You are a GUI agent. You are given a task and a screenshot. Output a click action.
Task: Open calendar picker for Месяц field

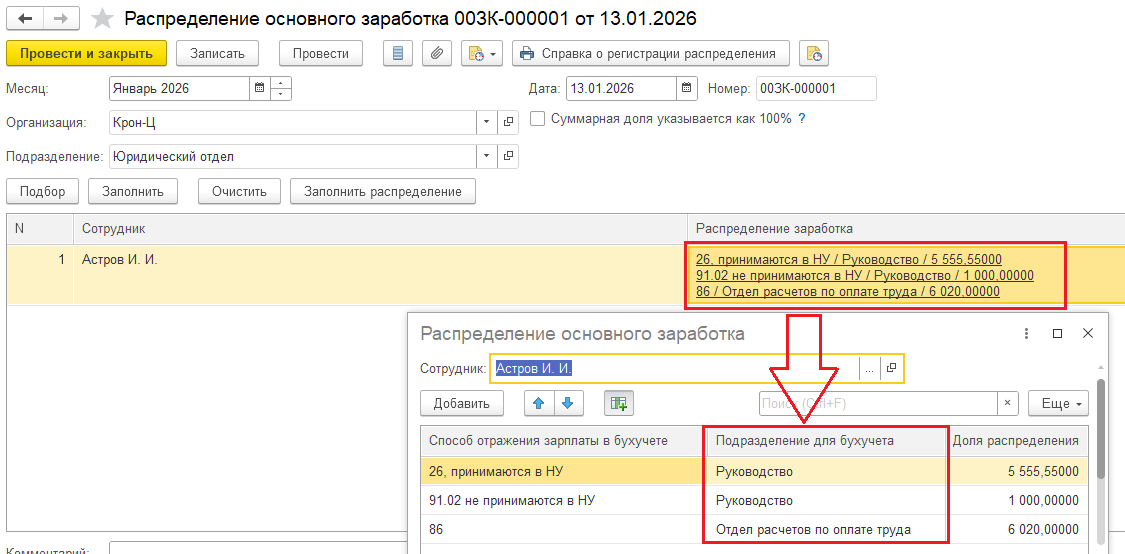(x=260, y=88)
